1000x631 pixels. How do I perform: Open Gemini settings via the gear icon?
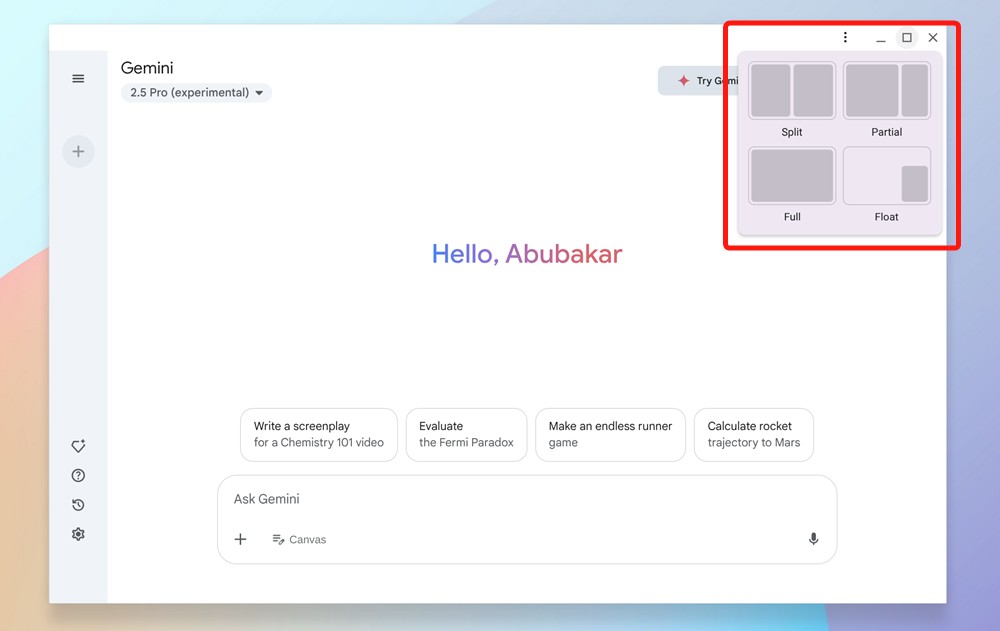[x=78, y=534]
